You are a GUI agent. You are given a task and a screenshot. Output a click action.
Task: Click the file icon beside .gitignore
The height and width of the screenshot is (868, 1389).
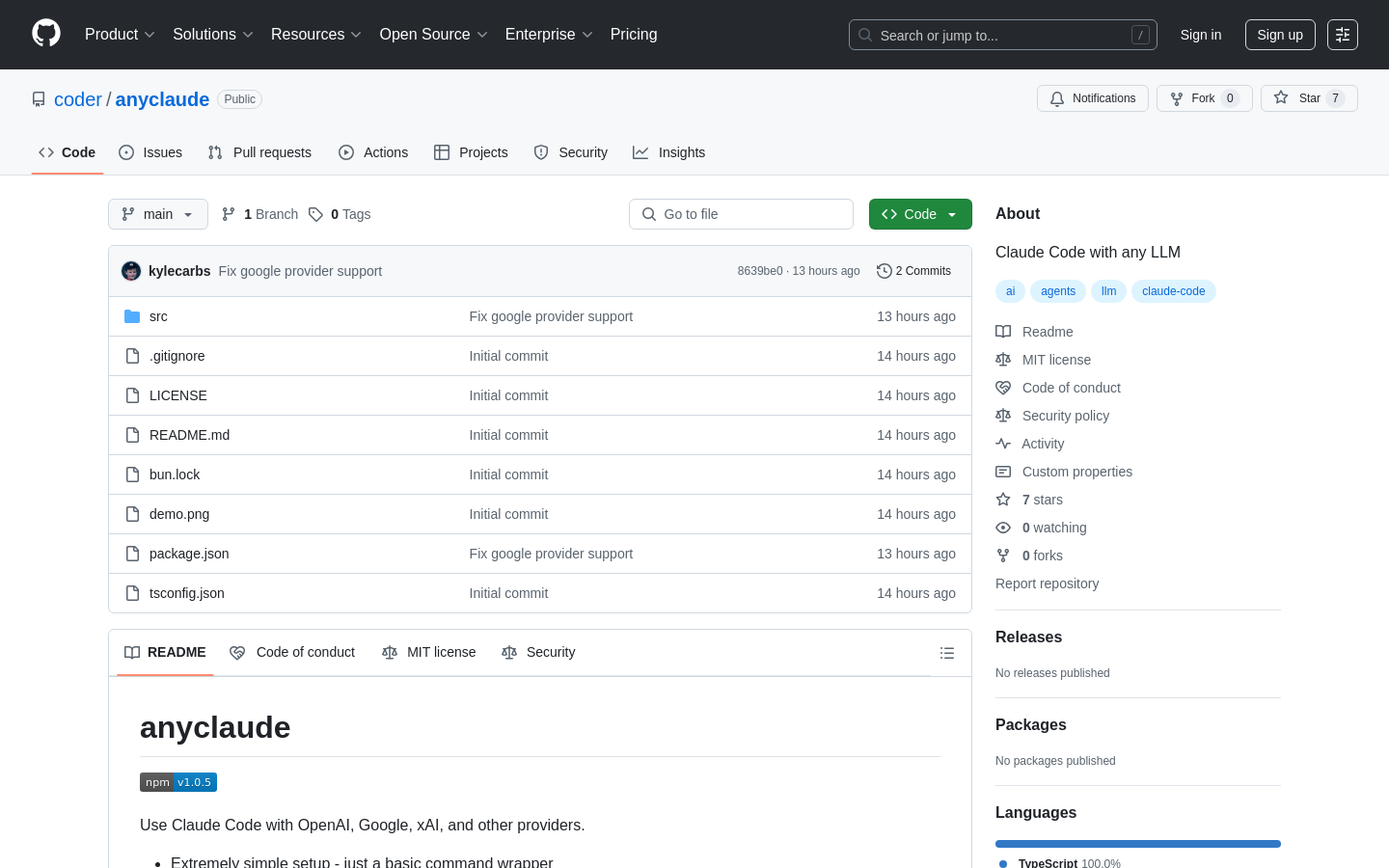tap(132, 356)
